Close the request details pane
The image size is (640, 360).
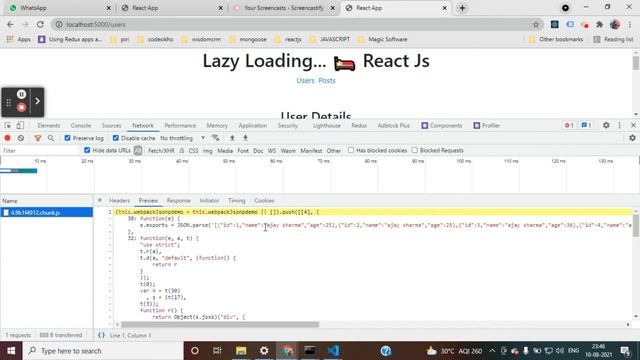[x=100, y=200]
